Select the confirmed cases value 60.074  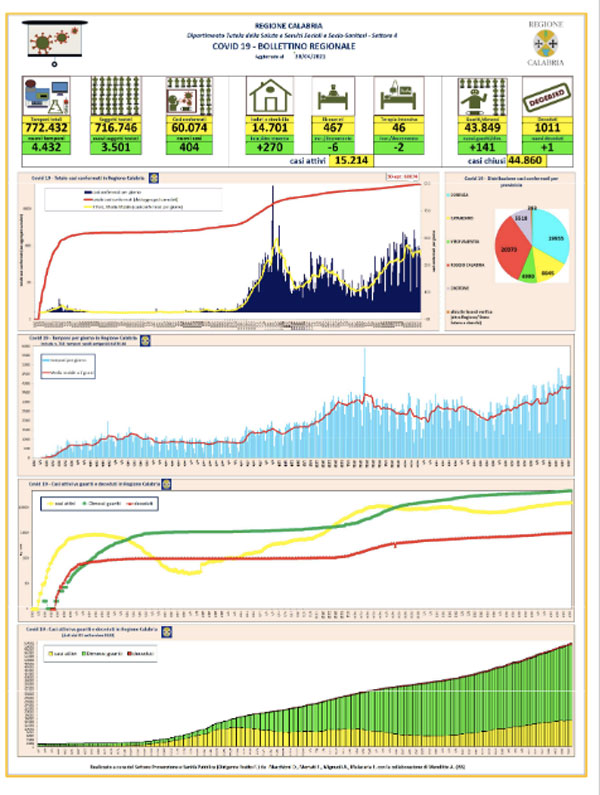tap(189, 128)
